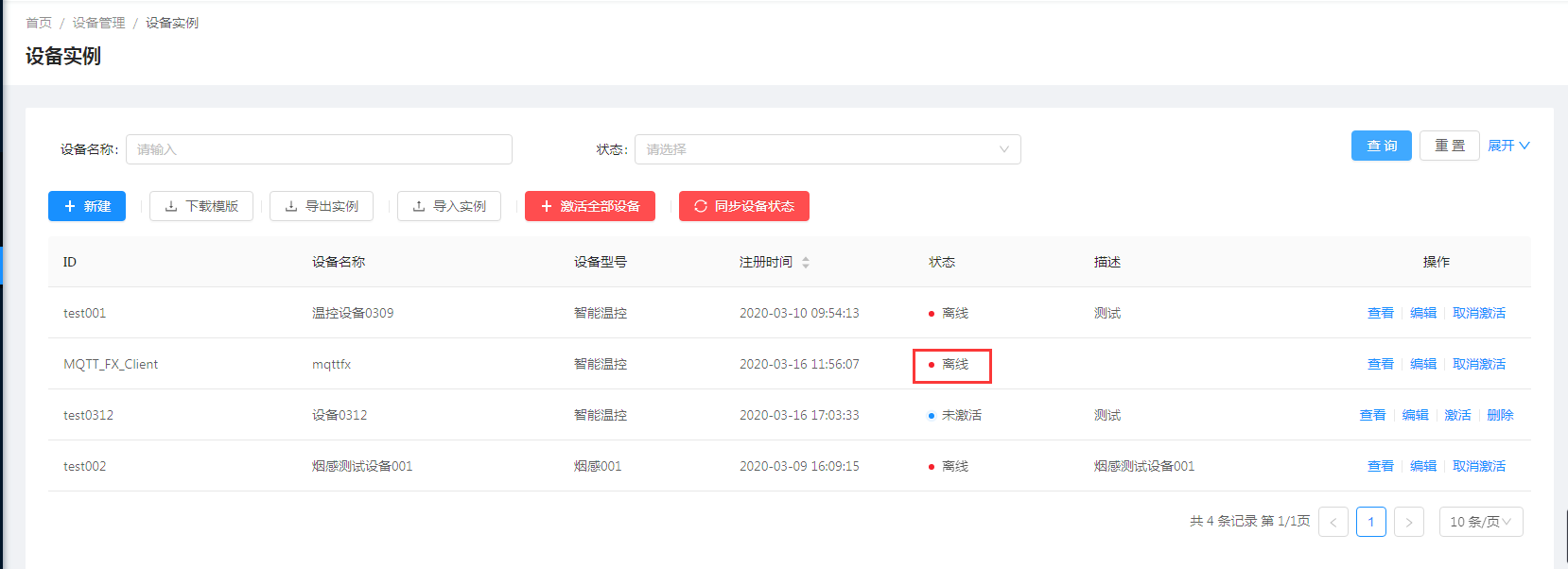Open the 状态 select dropdown
Screen dimensions: 1568x569
tap(828, 149)
